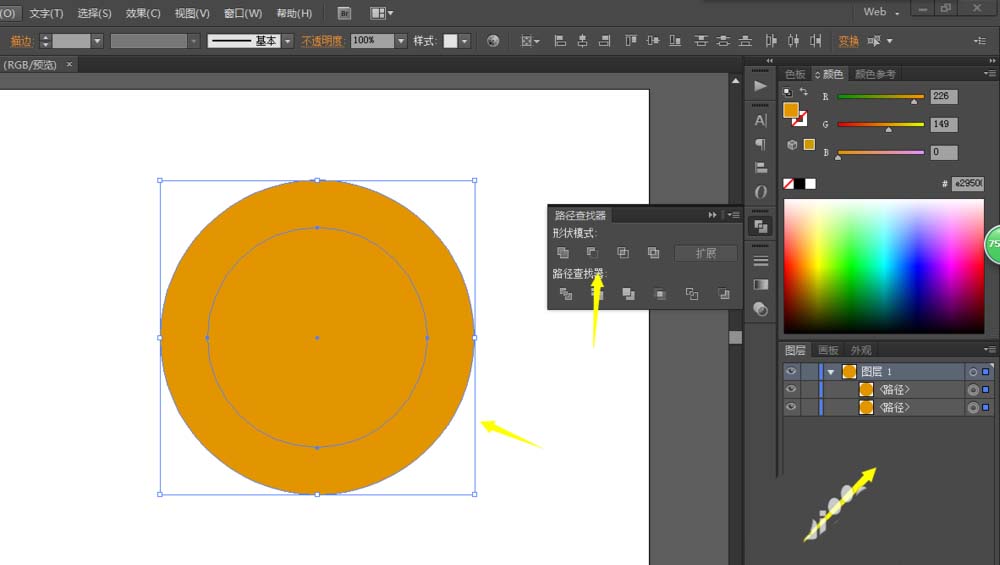The width and height of the screenshot is (1000, 565).
Task: Click the Unite shape mode icon in Pathfinder
Action: 563,253
